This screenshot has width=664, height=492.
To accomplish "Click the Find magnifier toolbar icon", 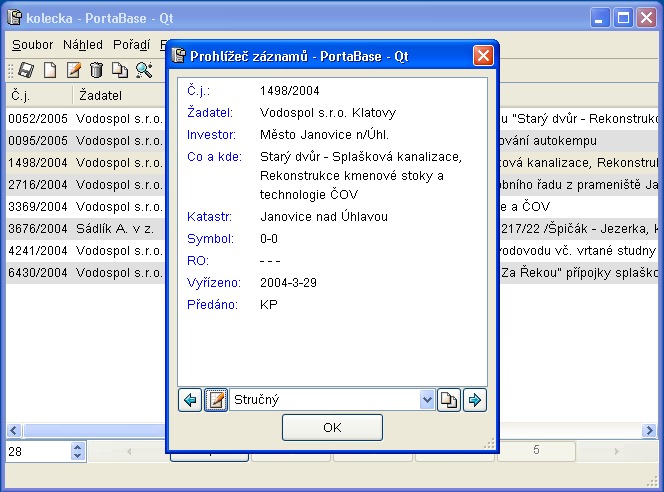I will click(x=144, y=70).
